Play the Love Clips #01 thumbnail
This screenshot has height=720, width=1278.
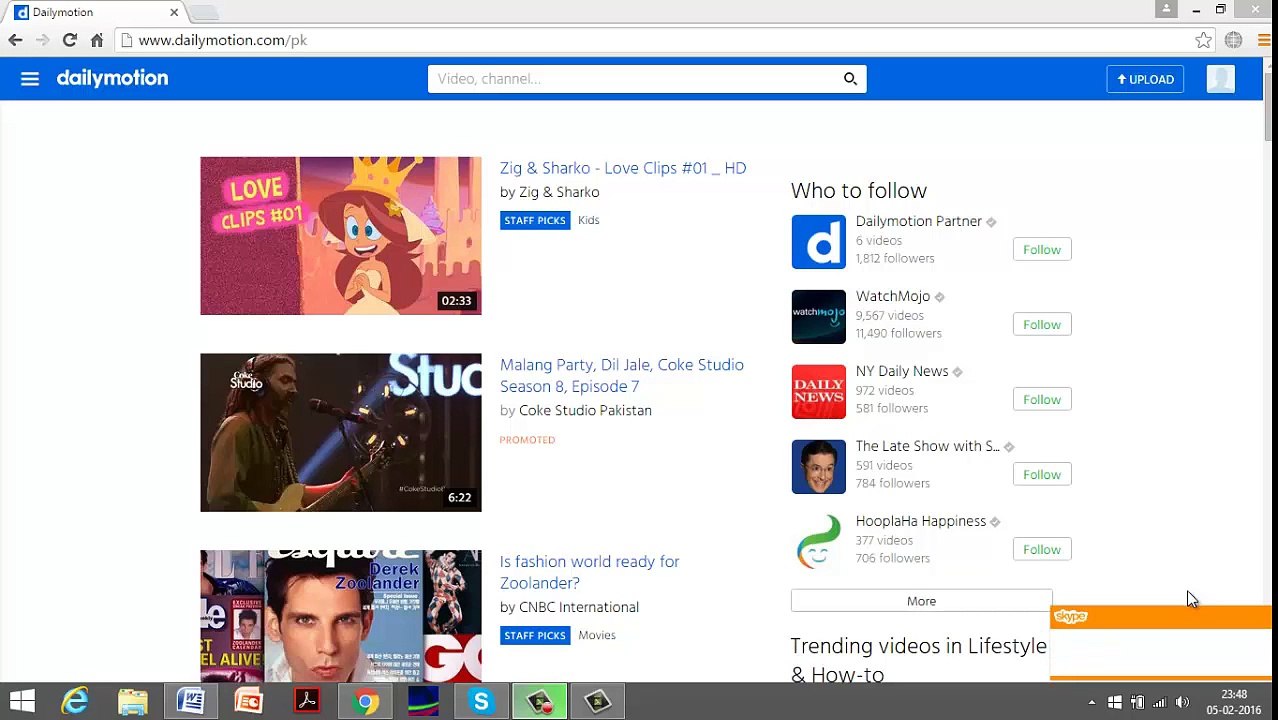coord(340,235)
